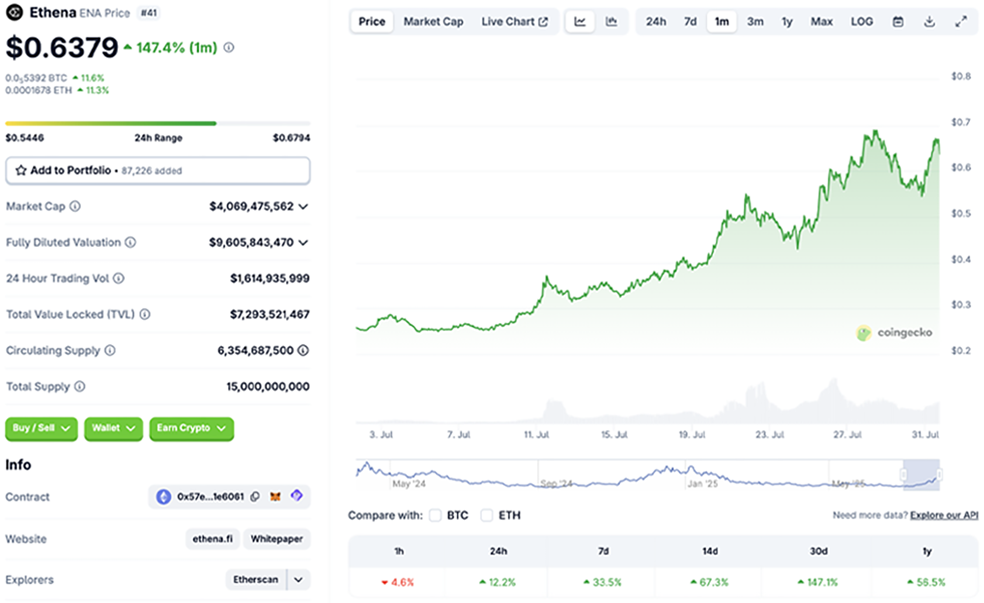Open the Earn Crypto dropdown
This screenshot has height=603, width=984.
tap(191, 429)
